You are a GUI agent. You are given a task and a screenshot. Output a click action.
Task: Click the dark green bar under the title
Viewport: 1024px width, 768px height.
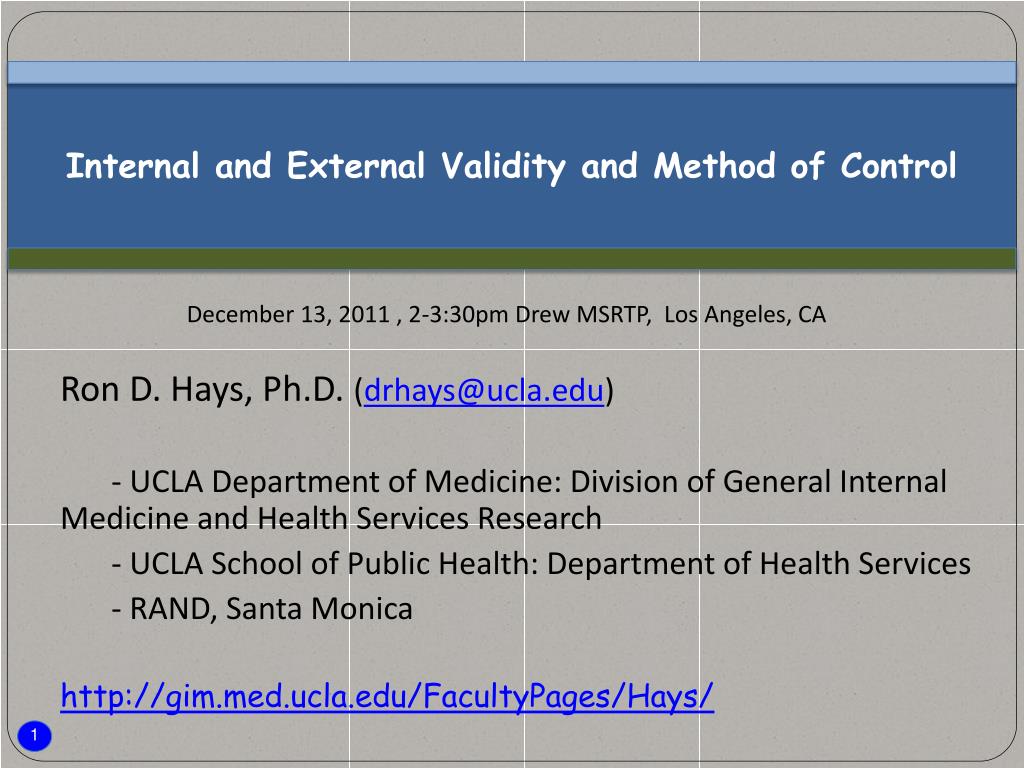tap(512, 259)
